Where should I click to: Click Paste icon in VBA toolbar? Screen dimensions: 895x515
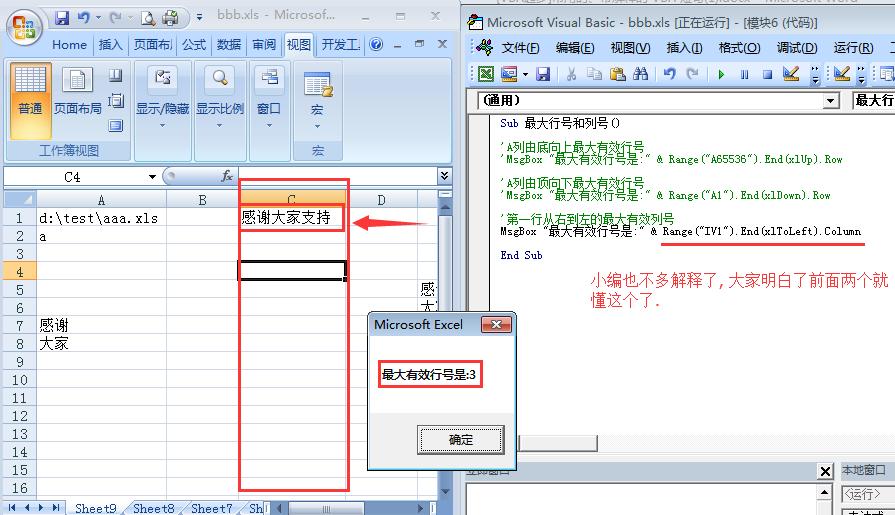(618, 74)
